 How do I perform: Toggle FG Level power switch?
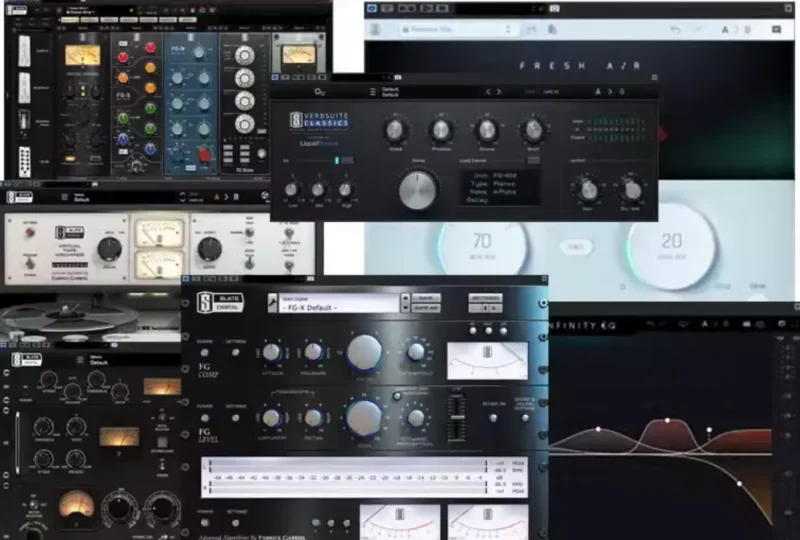tap(205, 418)
